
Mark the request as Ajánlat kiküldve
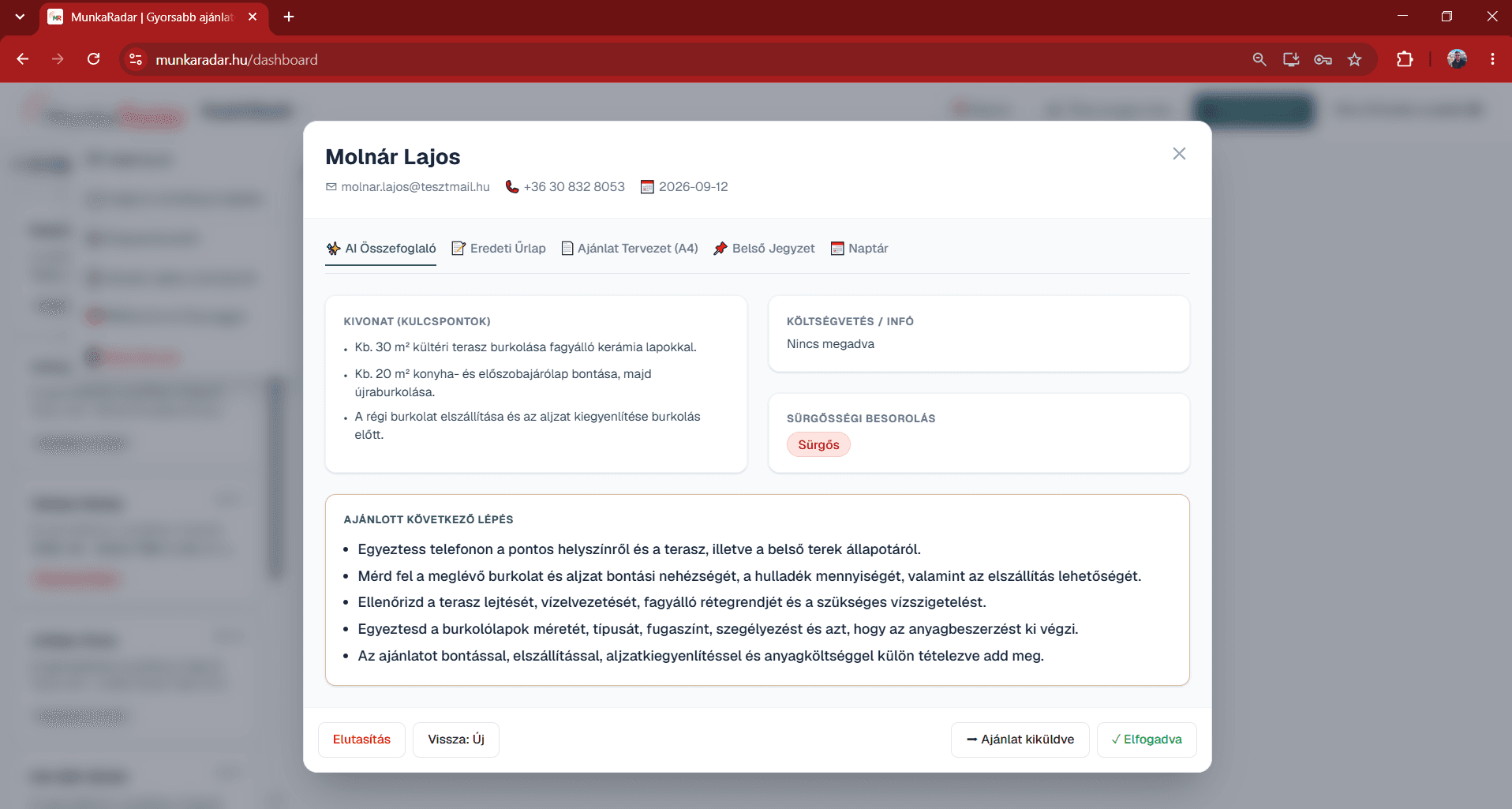tap(1020, 740)
